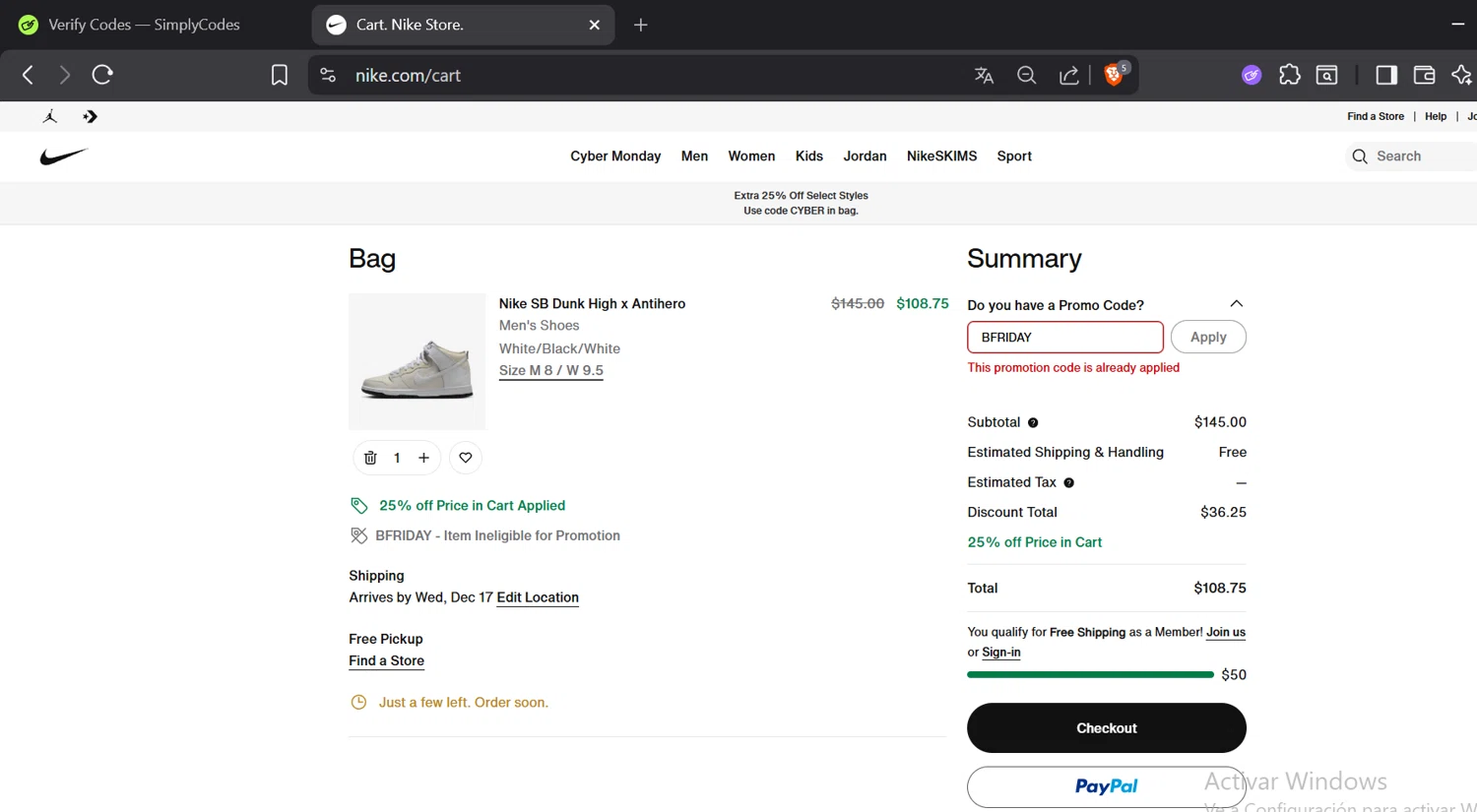This screenshot has height=812, width=1477.
Task: Reload the Nike cart page
Action: (x=102, y=75)
